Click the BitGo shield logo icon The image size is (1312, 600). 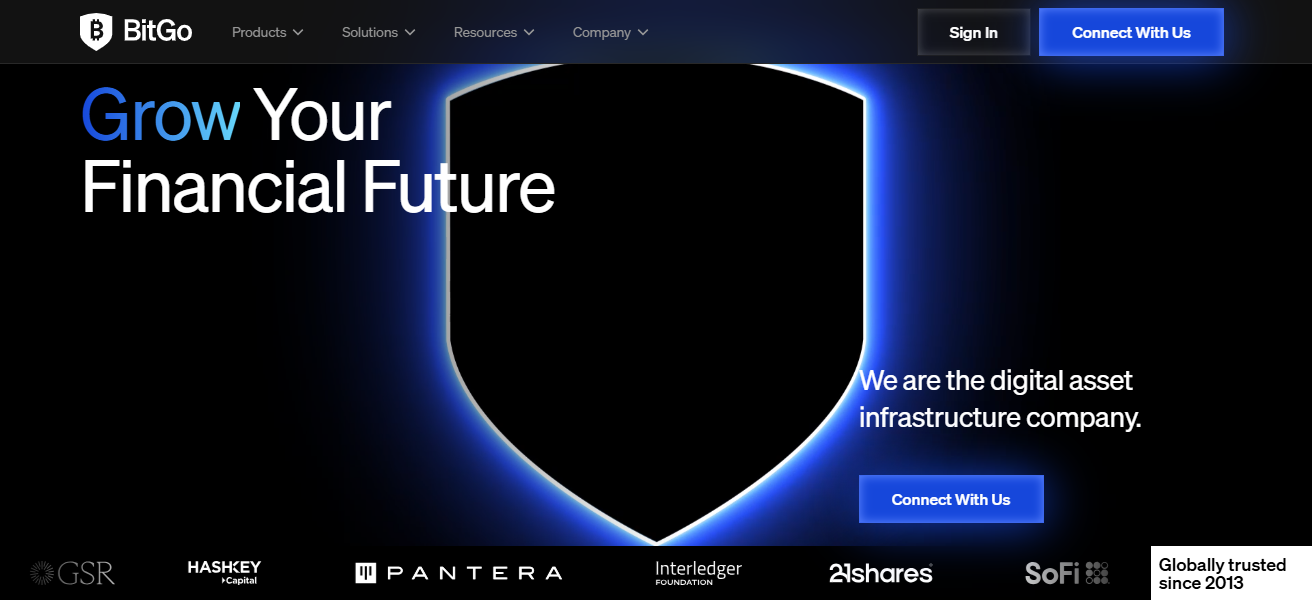[96, 32]
